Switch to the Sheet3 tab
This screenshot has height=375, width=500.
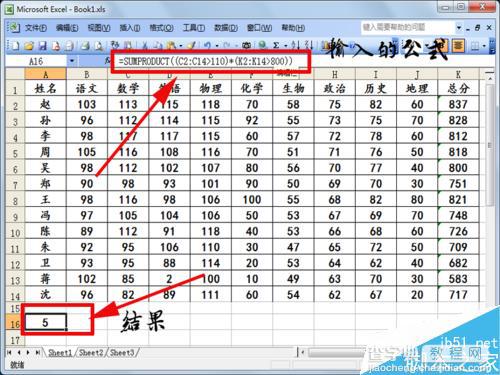pyautogui.click(x=122, y=353)
